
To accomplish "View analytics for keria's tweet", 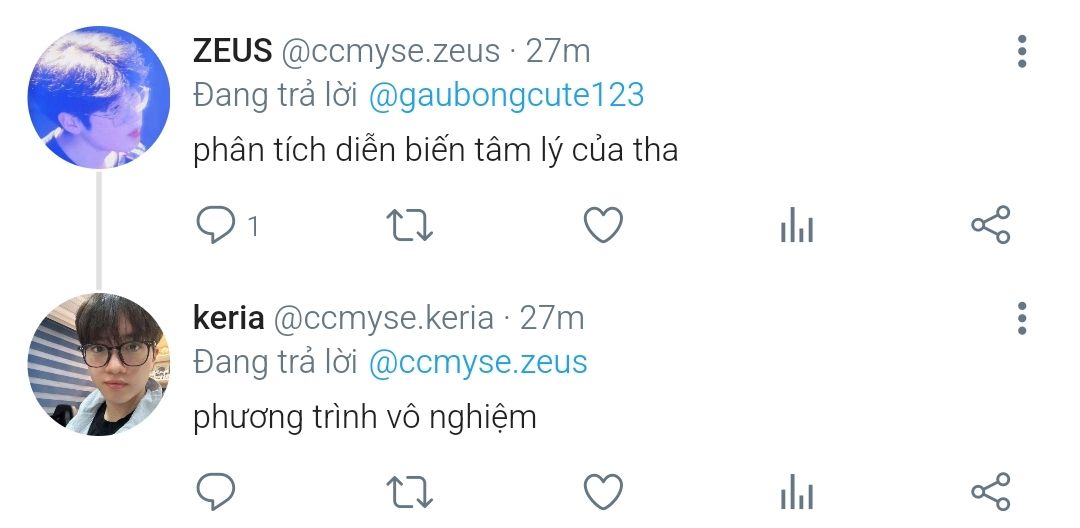I will (797, 493).
